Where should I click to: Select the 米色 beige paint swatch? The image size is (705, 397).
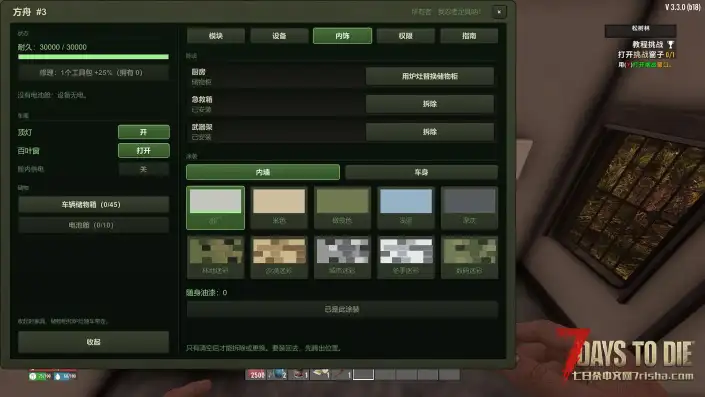(279, 208)
